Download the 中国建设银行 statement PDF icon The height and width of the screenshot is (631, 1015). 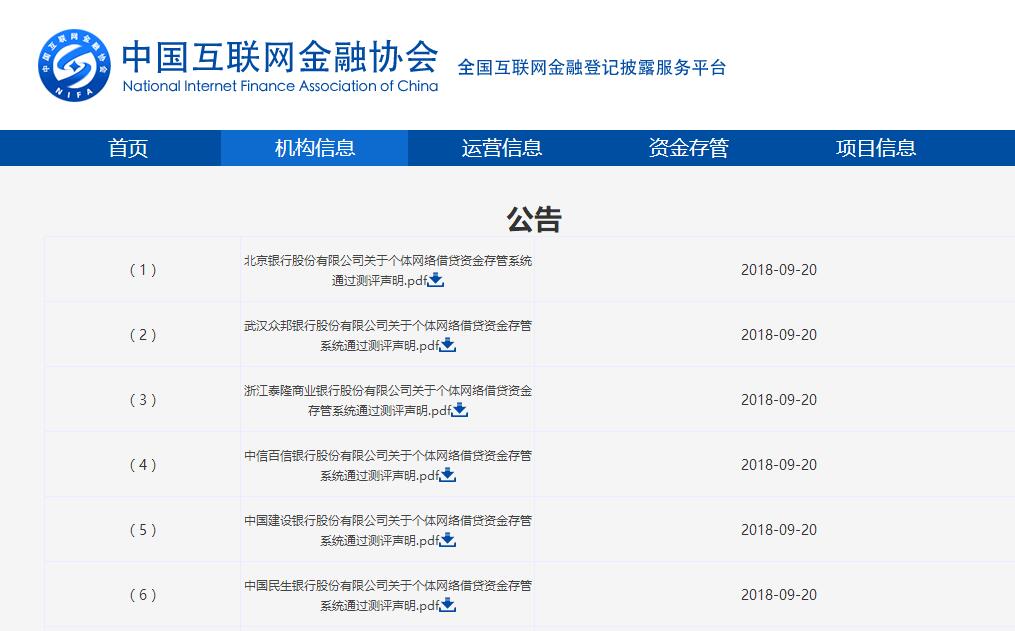447,540
